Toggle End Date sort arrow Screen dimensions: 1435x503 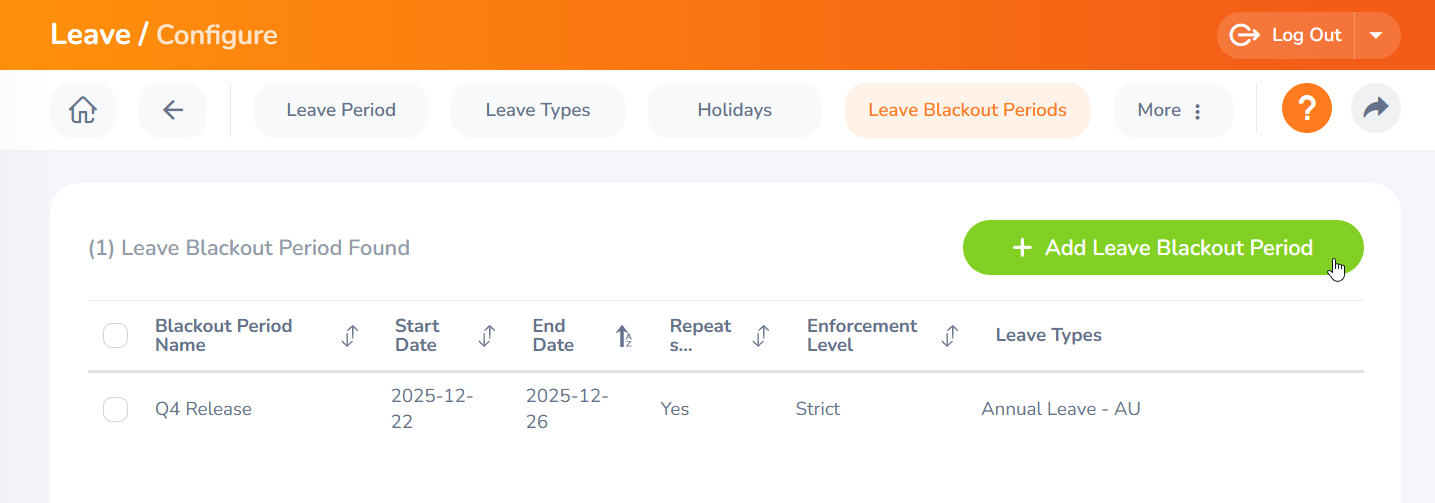pos(623,336)
